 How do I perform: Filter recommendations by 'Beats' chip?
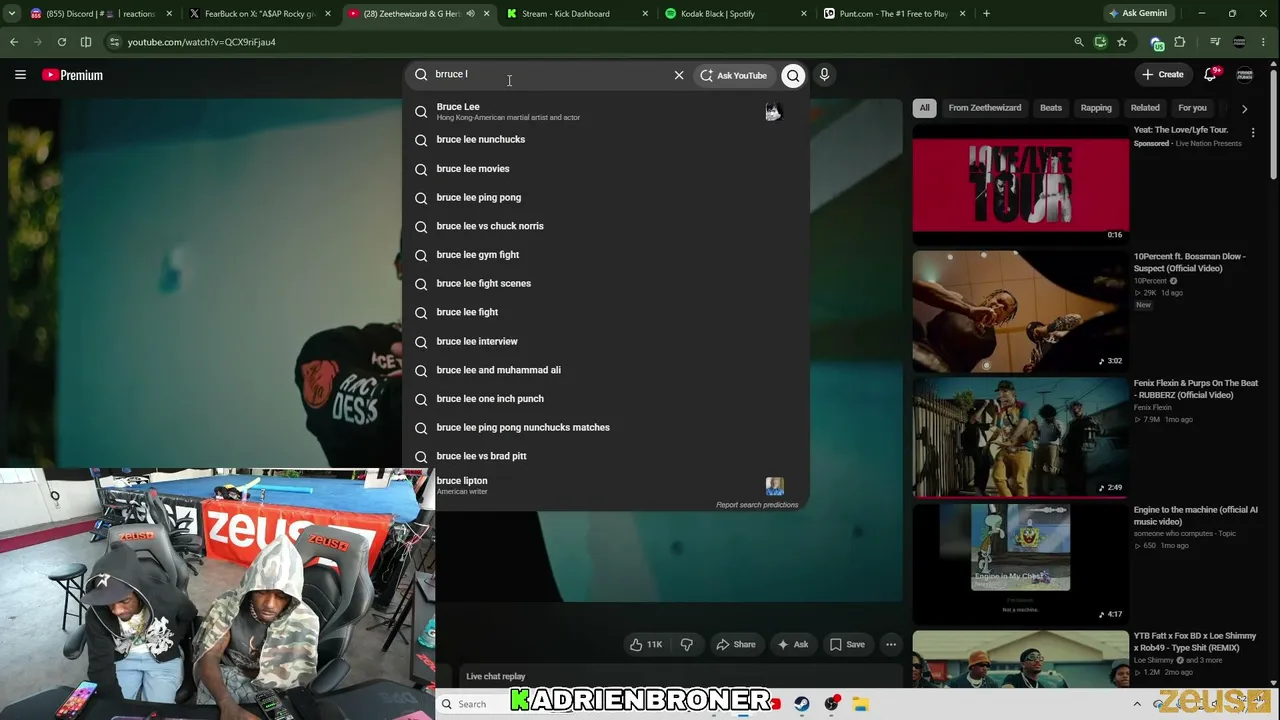click(x=1051, y=108)
